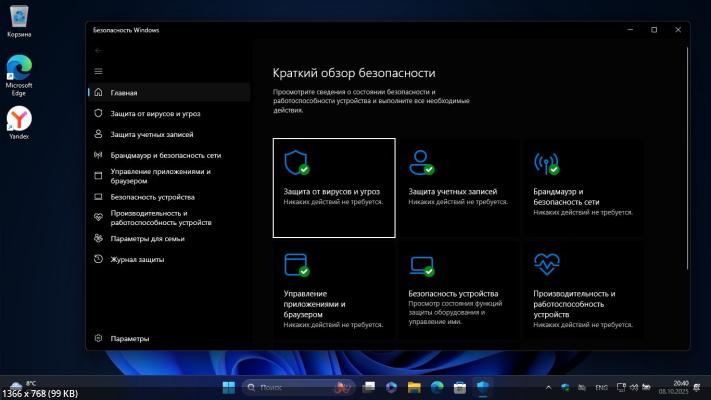Open the Брандмауэр и безопасность сети tile
Screen dimensions: 711x400
coord(582,187)
